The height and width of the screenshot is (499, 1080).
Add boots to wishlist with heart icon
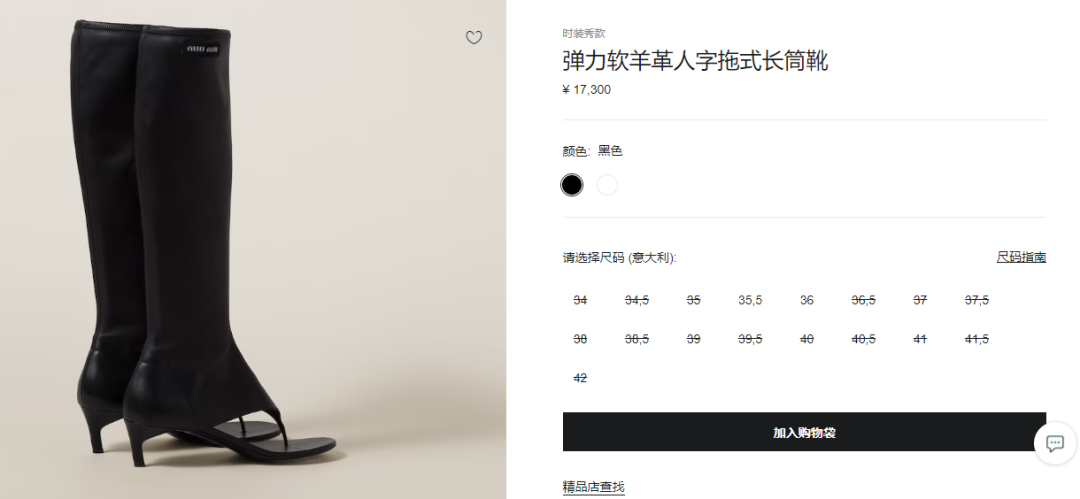[474, 37]
